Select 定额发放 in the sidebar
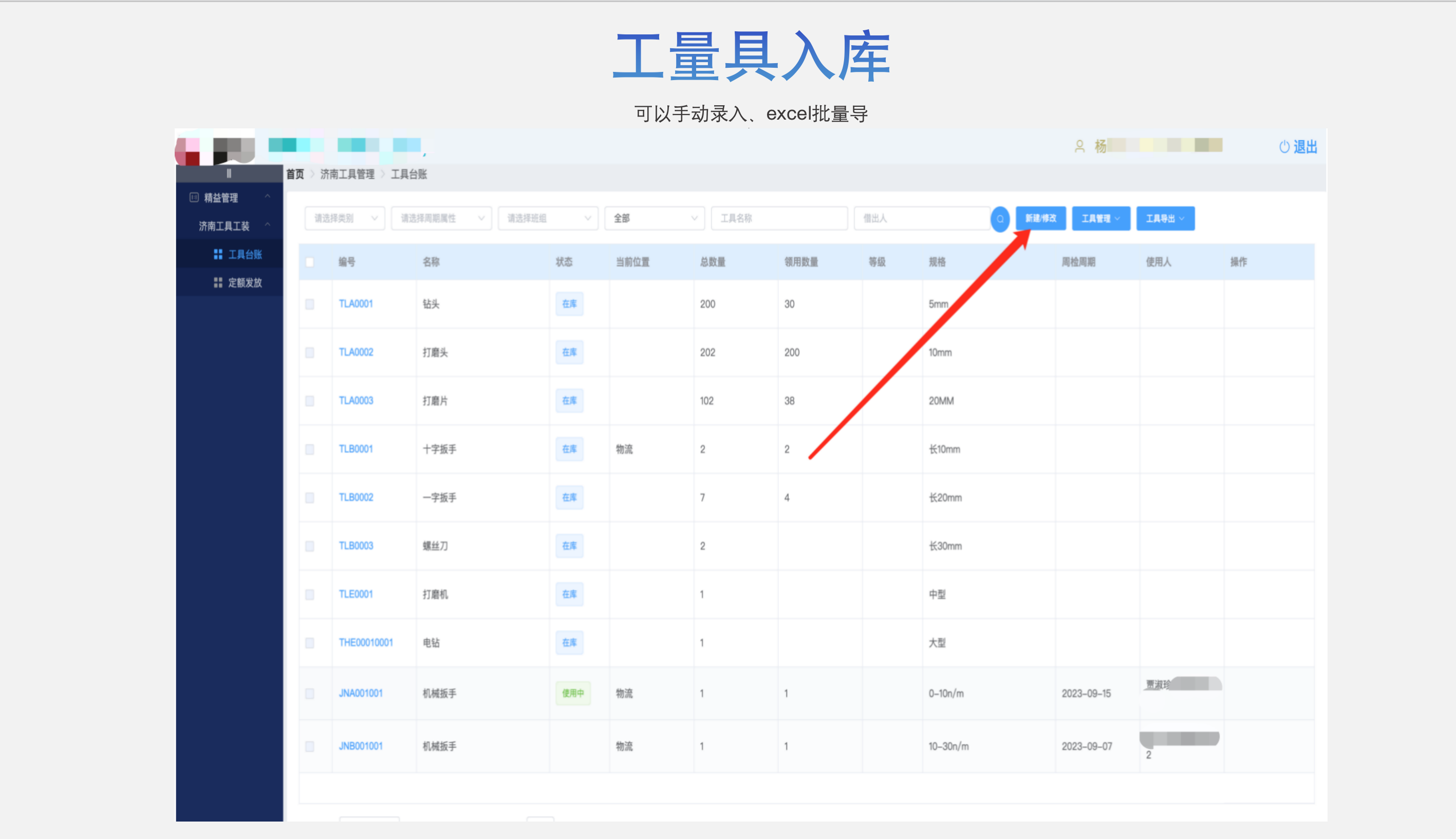1456x839 pixels. click(x=230, y=282)
